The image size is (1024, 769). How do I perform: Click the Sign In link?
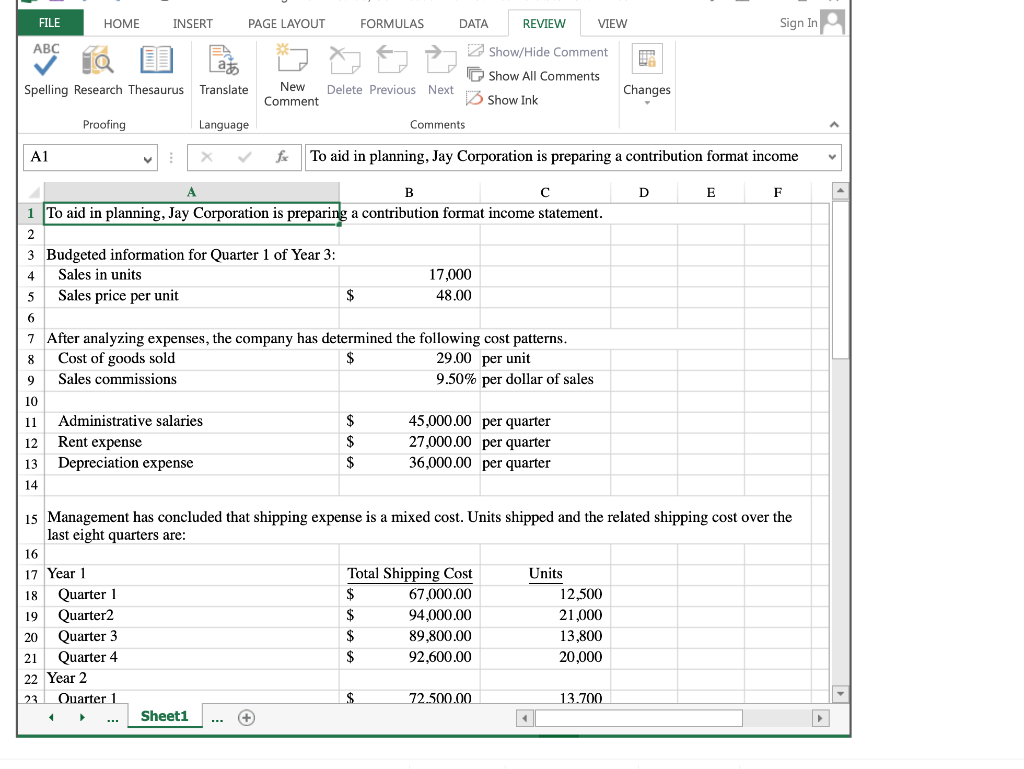coord(797,22)
